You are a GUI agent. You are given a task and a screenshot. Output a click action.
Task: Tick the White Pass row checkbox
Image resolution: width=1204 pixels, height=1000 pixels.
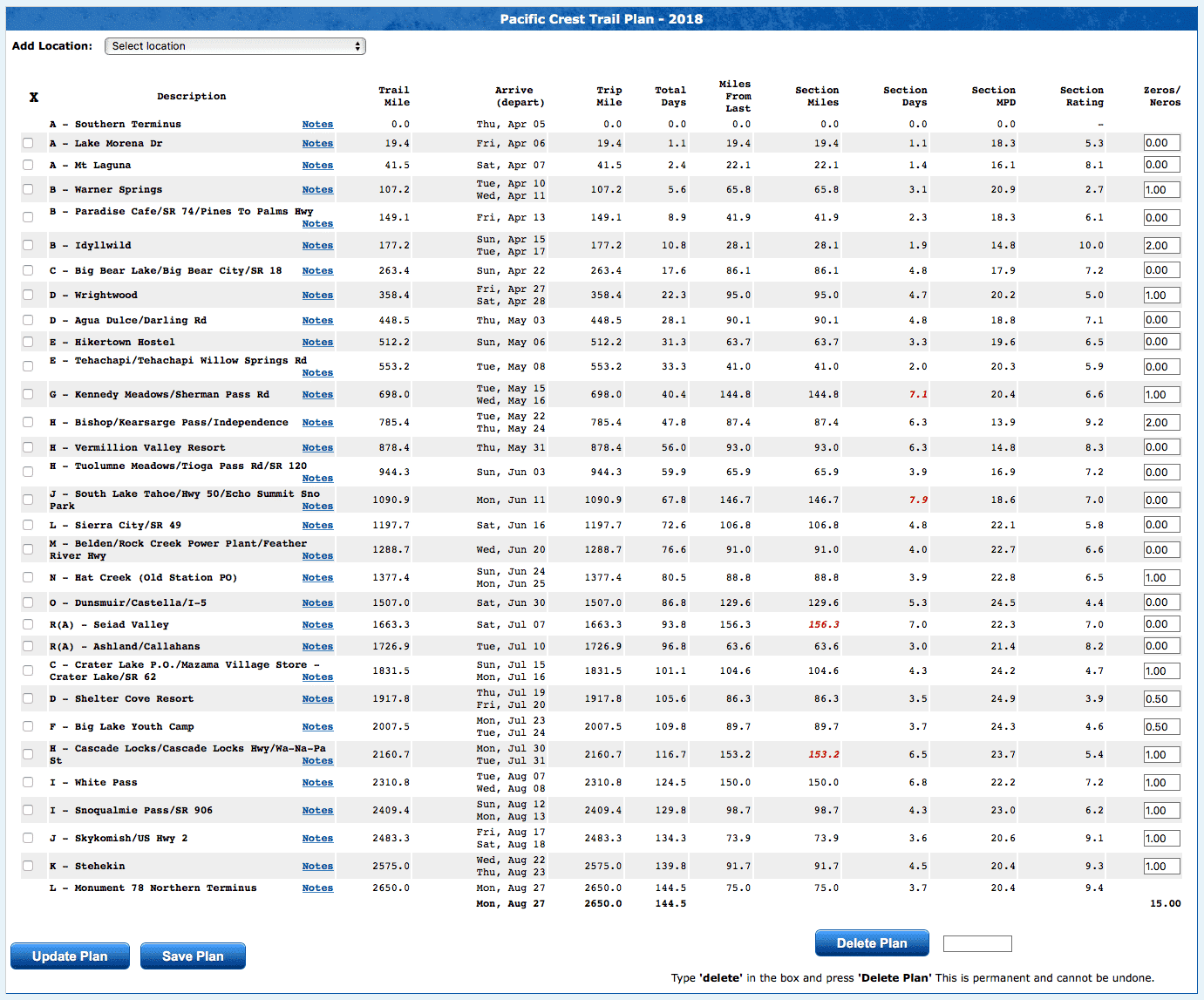[x=28, y=782]
